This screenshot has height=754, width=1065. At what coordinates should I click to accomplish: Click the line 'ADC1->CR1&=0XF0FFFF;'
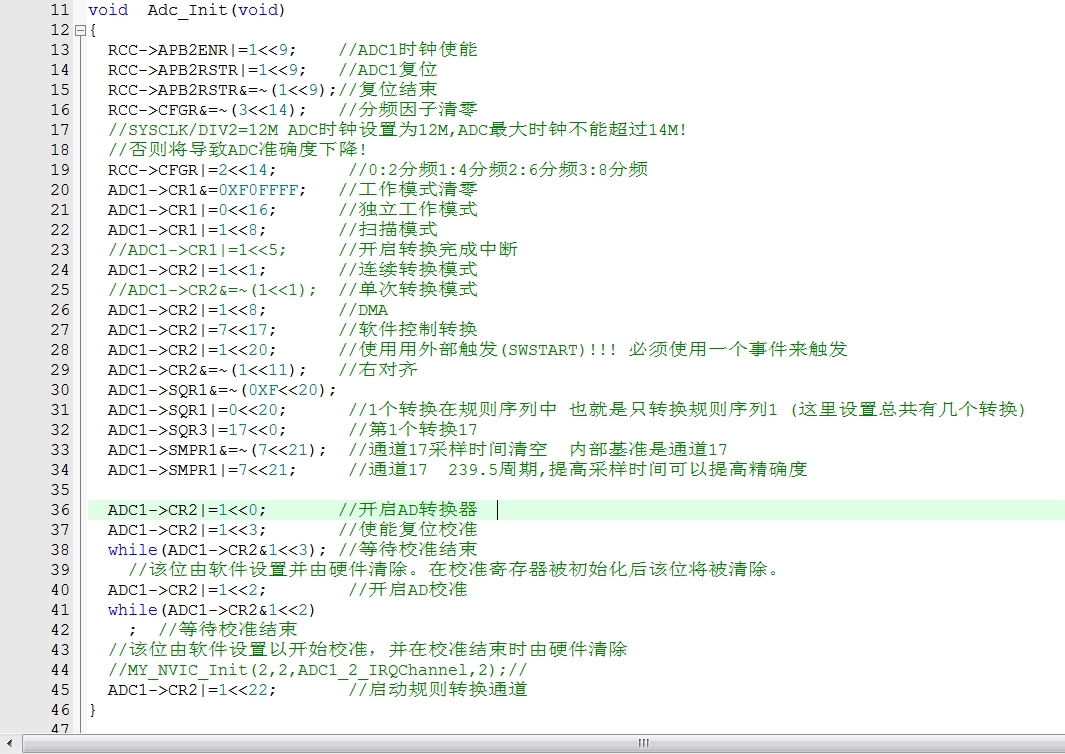(207, 190)
